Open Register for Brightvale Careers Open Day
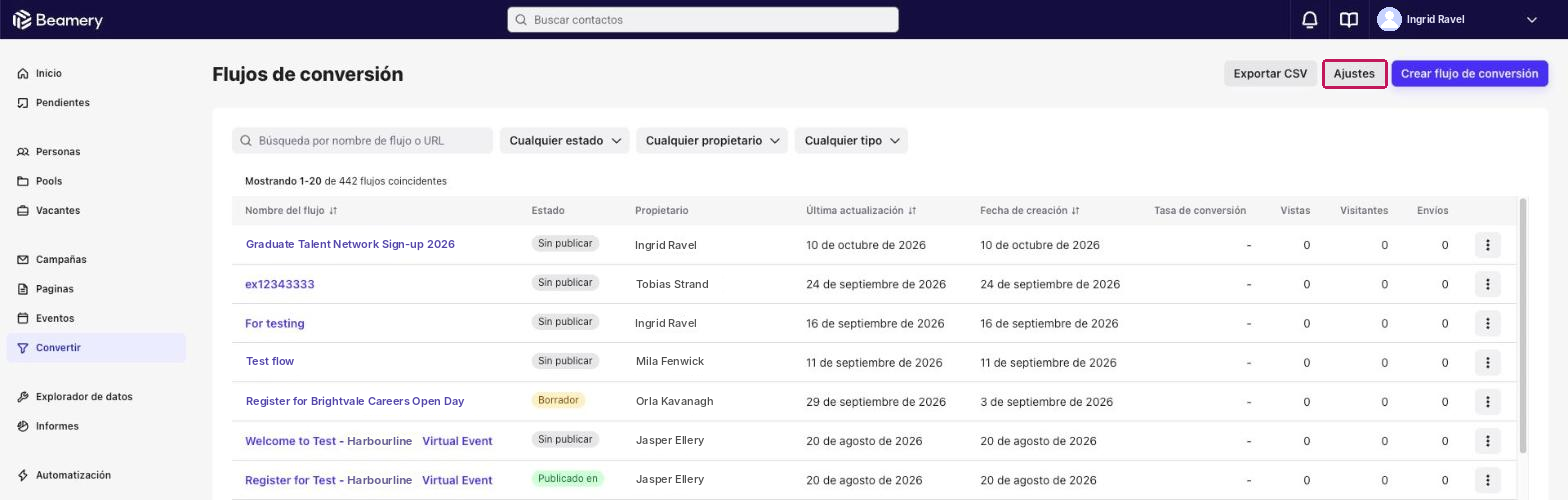The image size is (1568, 500). pyautogui.click(x=355, y=401)
